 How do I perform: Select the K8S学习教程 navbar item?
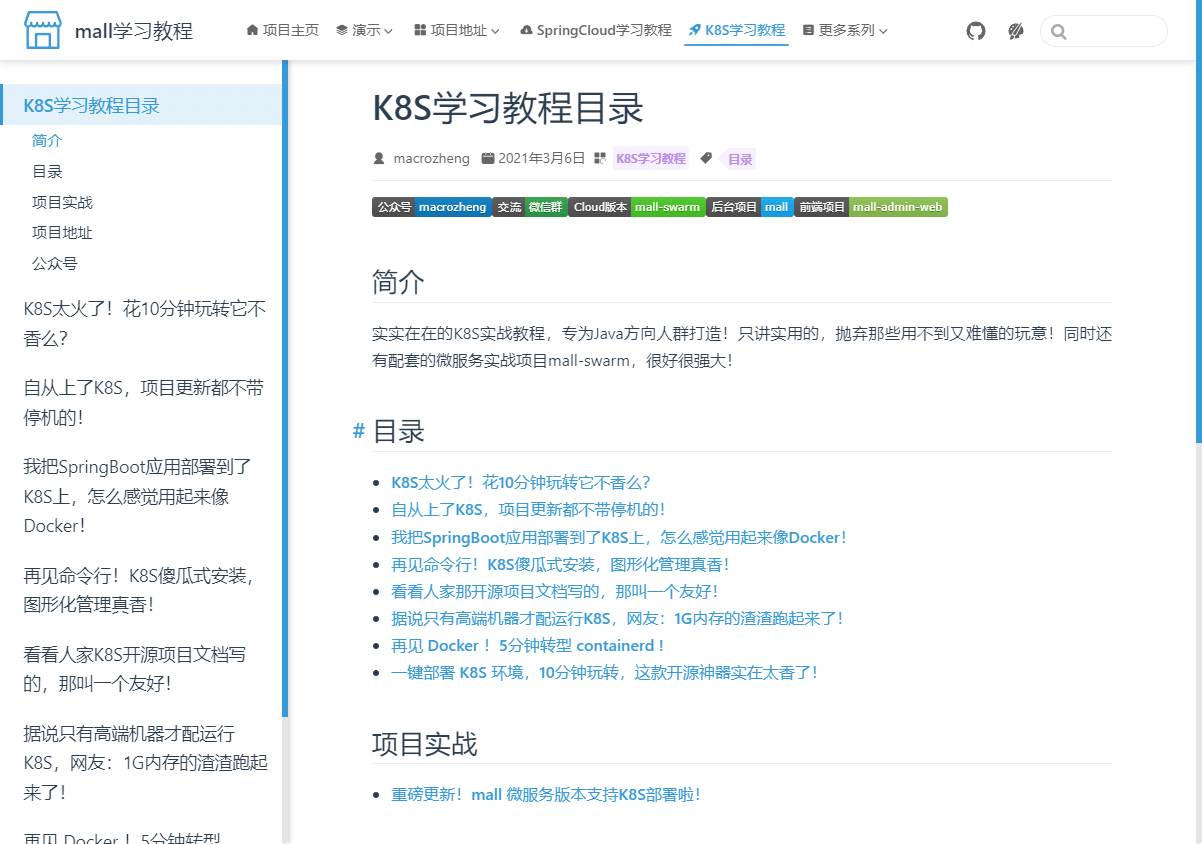[x=737, y=30]
